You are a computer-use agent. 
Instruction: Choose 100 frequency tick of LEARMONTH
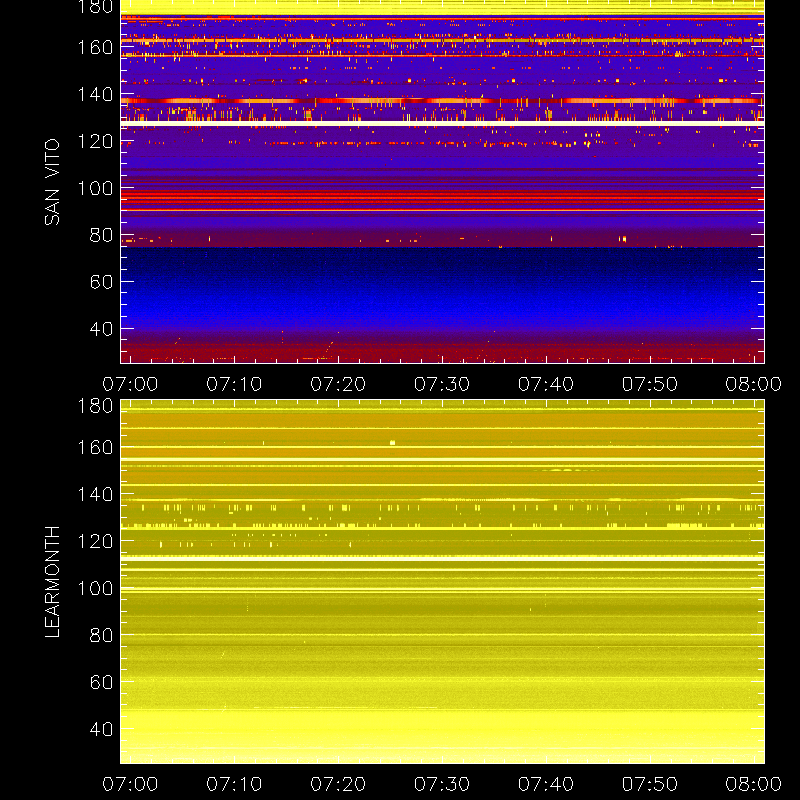tap(95, 589)
